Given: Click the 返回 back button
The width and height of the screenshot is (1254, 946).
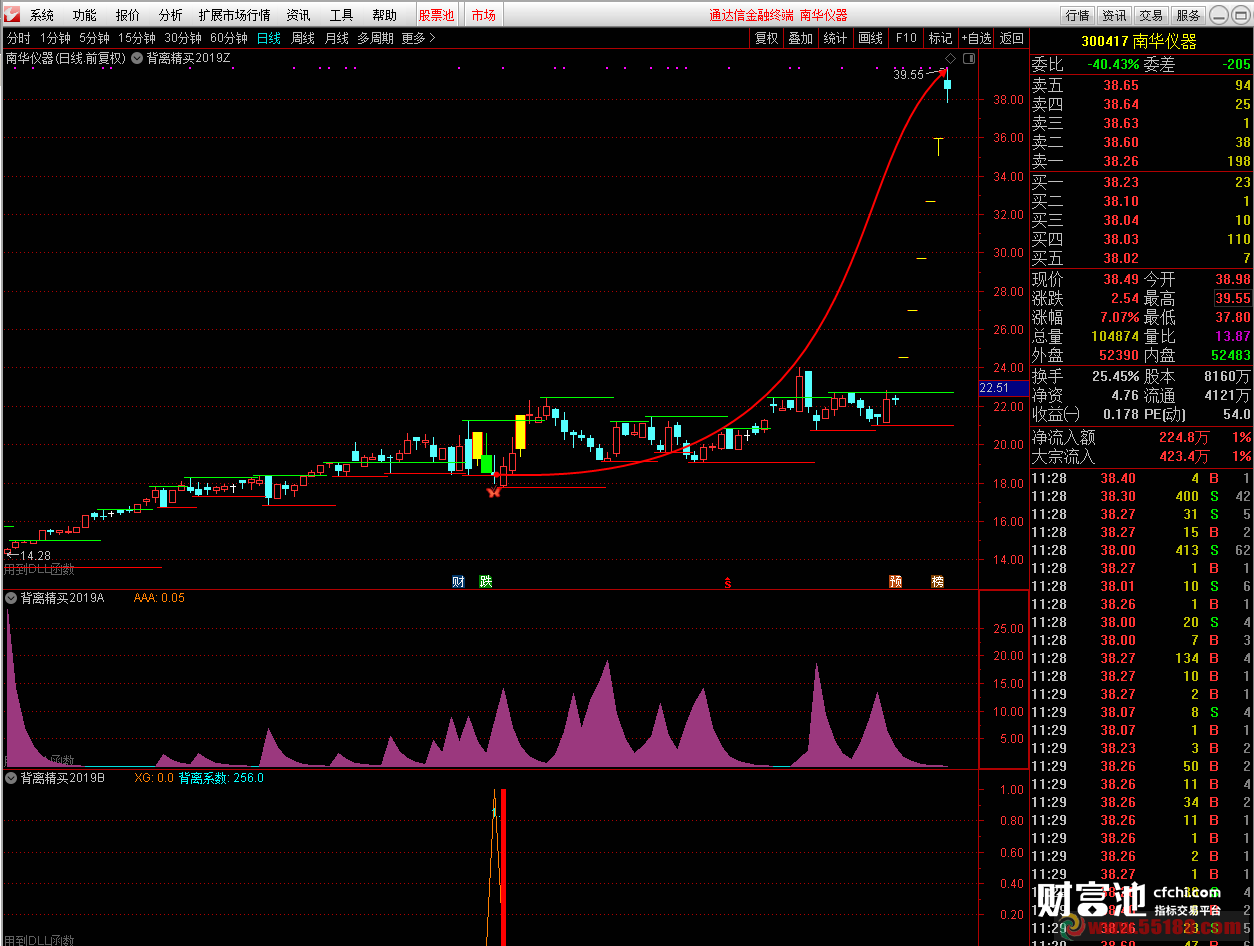Looking at the screenshot, I should pyautogui.click(x=1012, y=38).
